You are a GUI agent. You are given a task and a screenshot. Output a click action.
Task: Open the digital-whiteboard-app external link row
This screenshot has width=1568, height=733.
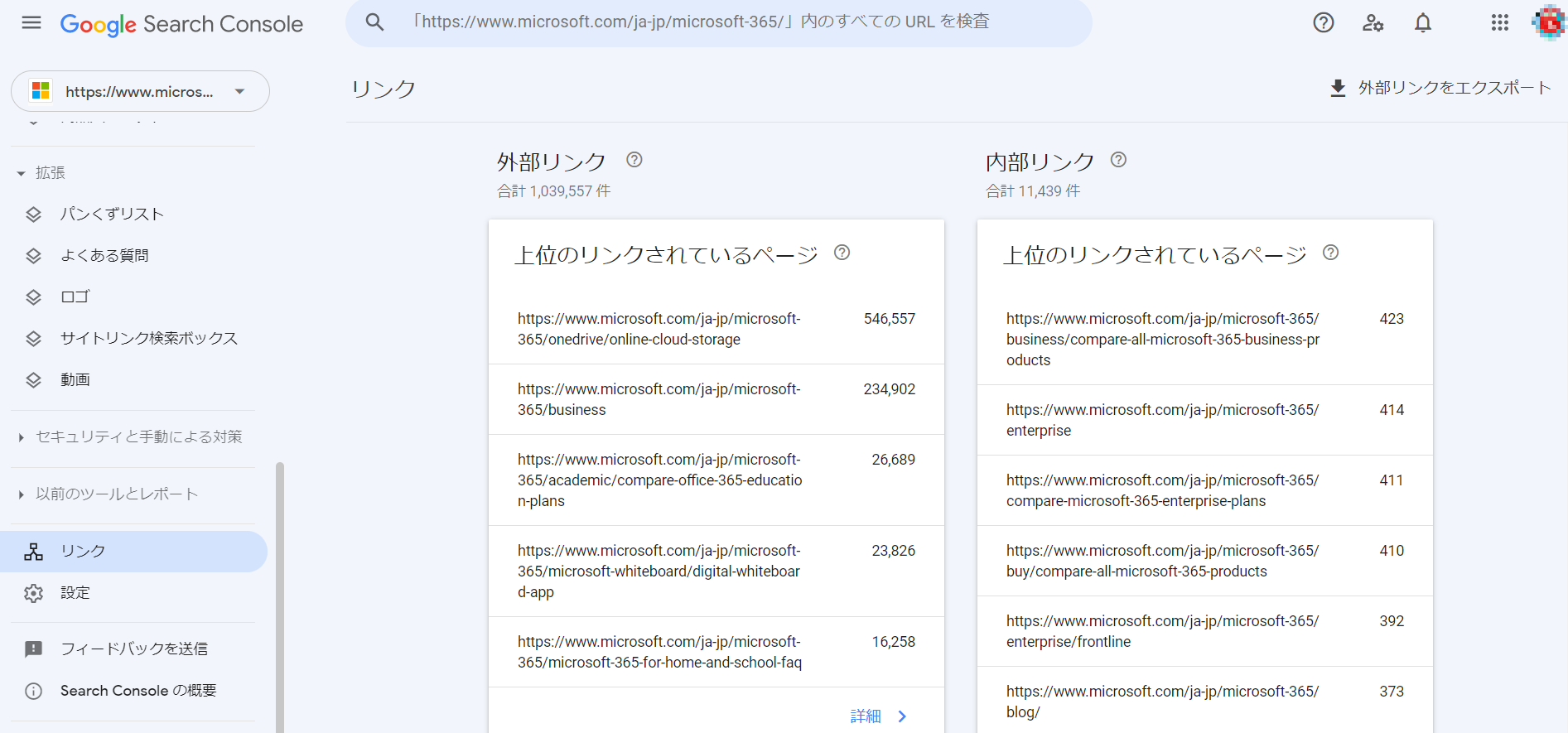[x=716, y=571]
